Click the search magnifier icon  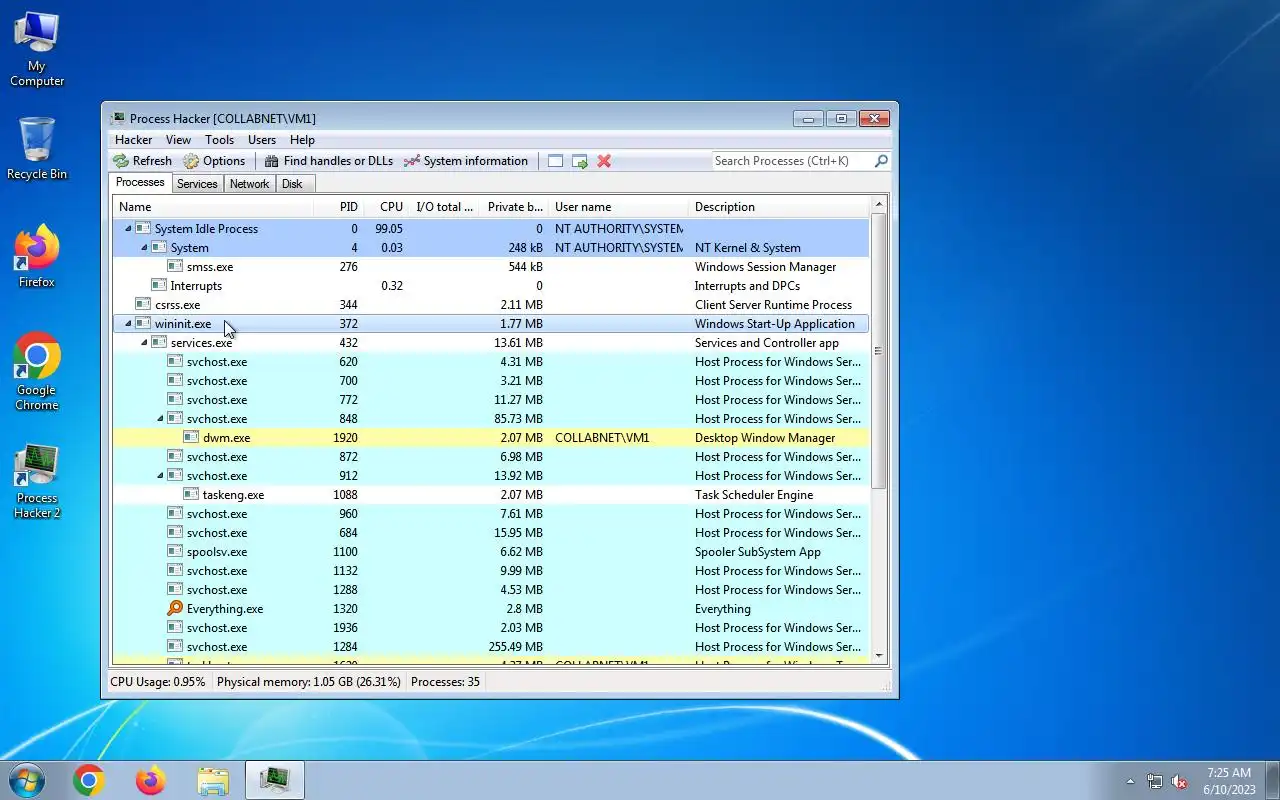[881, 161]
